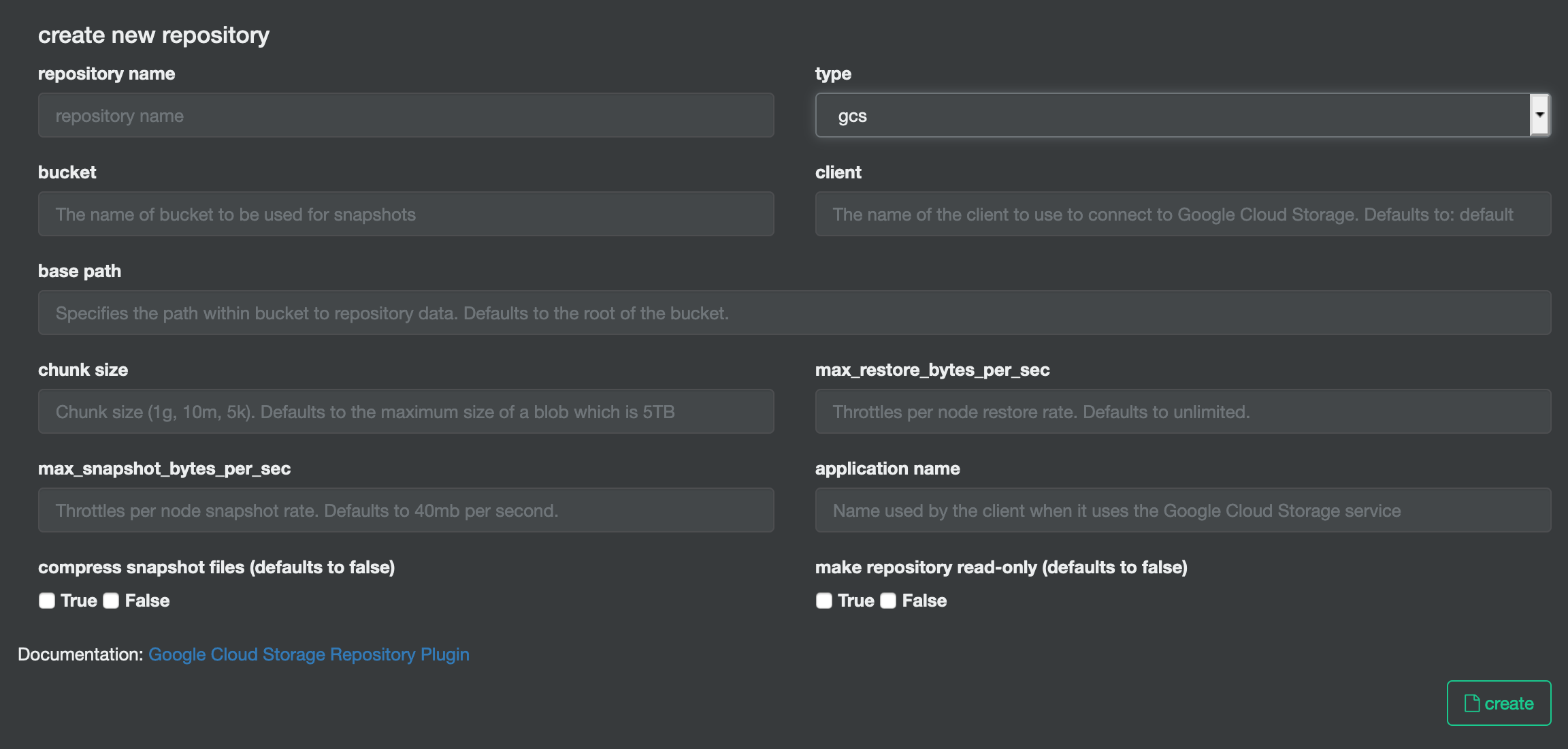Click max_snapshot_bytes_per_sec input field
This screenshot has height=749, width=1568.
point(406,511)
